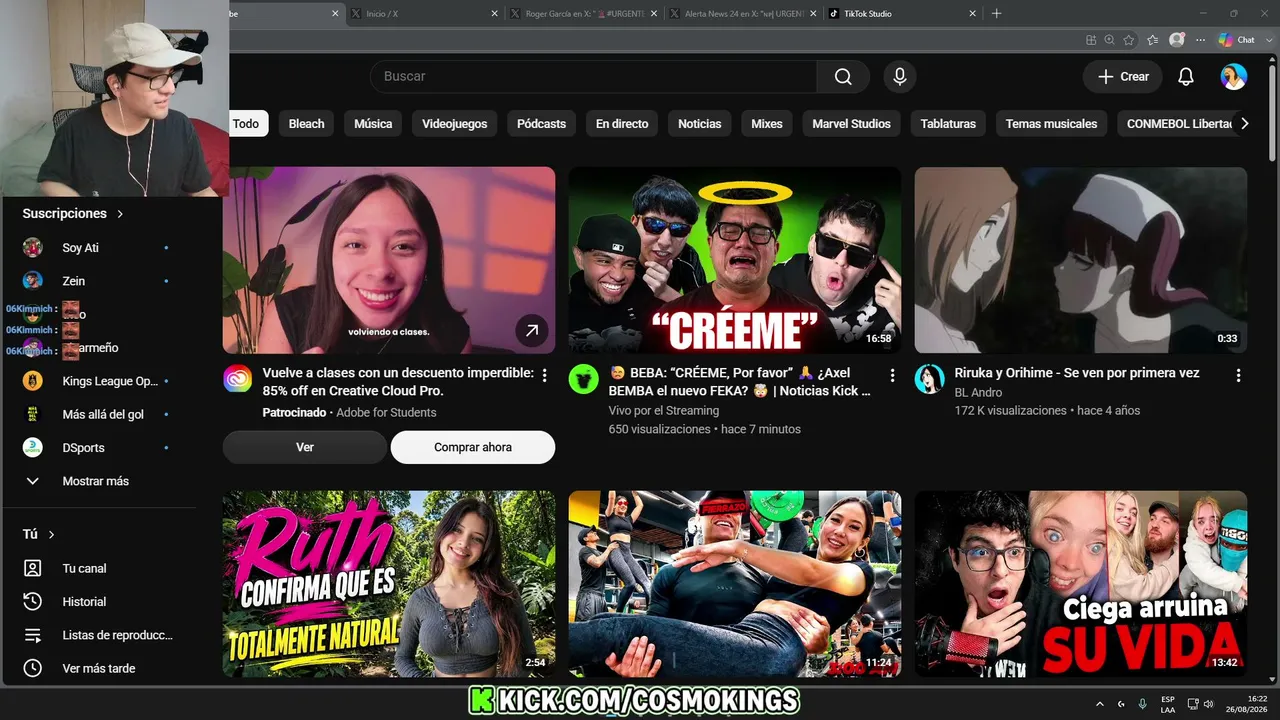Click the Listas de reproducción playlist icon
The width and height of the screenshot is (1280, 720).
tap(33, 635)
